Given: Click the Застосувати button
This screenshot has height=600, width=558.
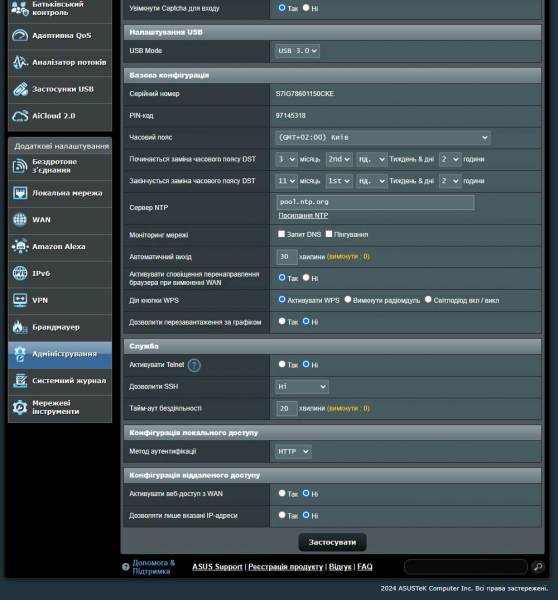Looking at the screenshot, I should click(x=332, y=542).
